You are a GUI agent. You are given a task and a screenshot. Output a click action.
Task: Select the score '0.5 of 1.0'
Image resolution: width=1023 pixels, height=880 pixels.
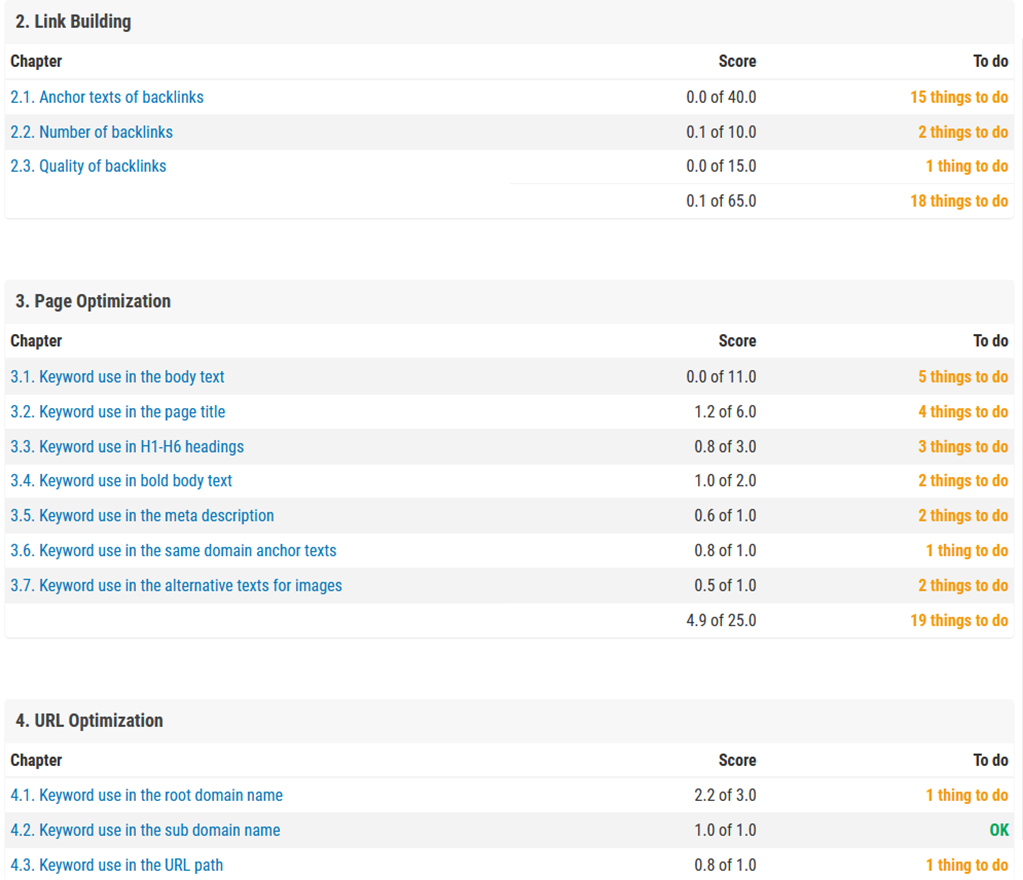(725, 586)
